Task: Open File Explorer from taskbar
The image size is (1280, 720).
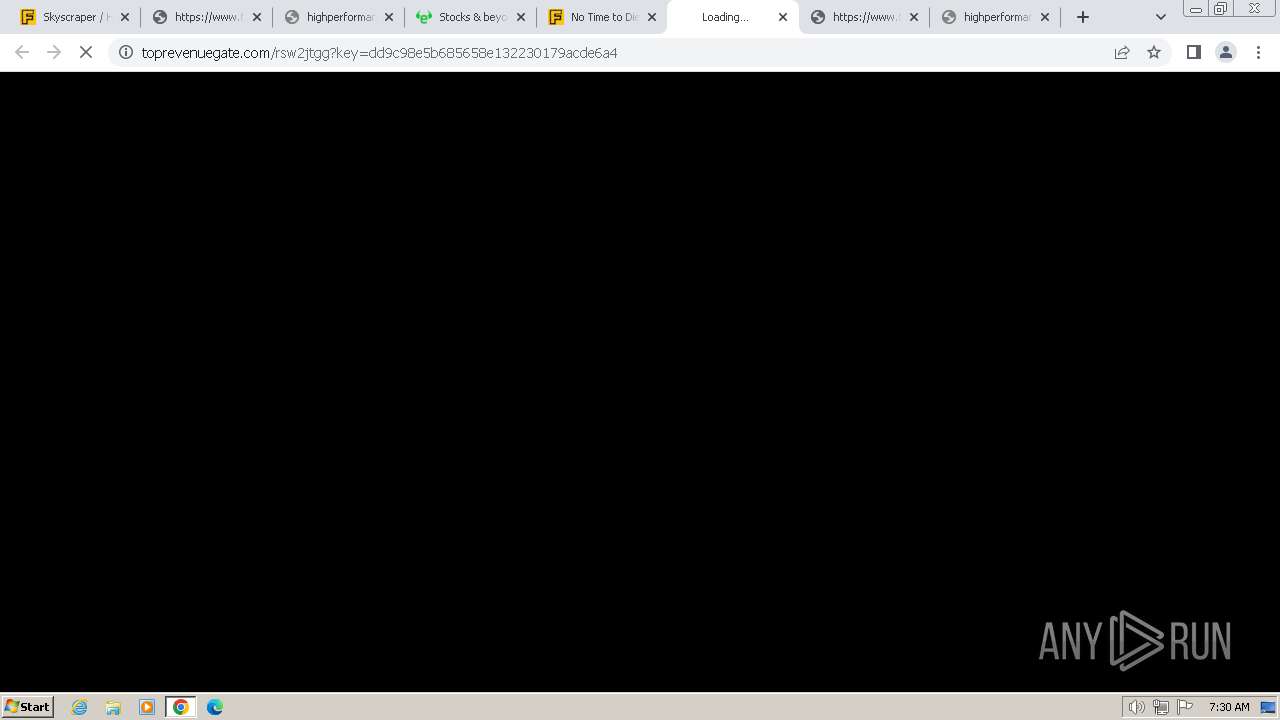Action: pyautogui.click(x=113, y=707)
